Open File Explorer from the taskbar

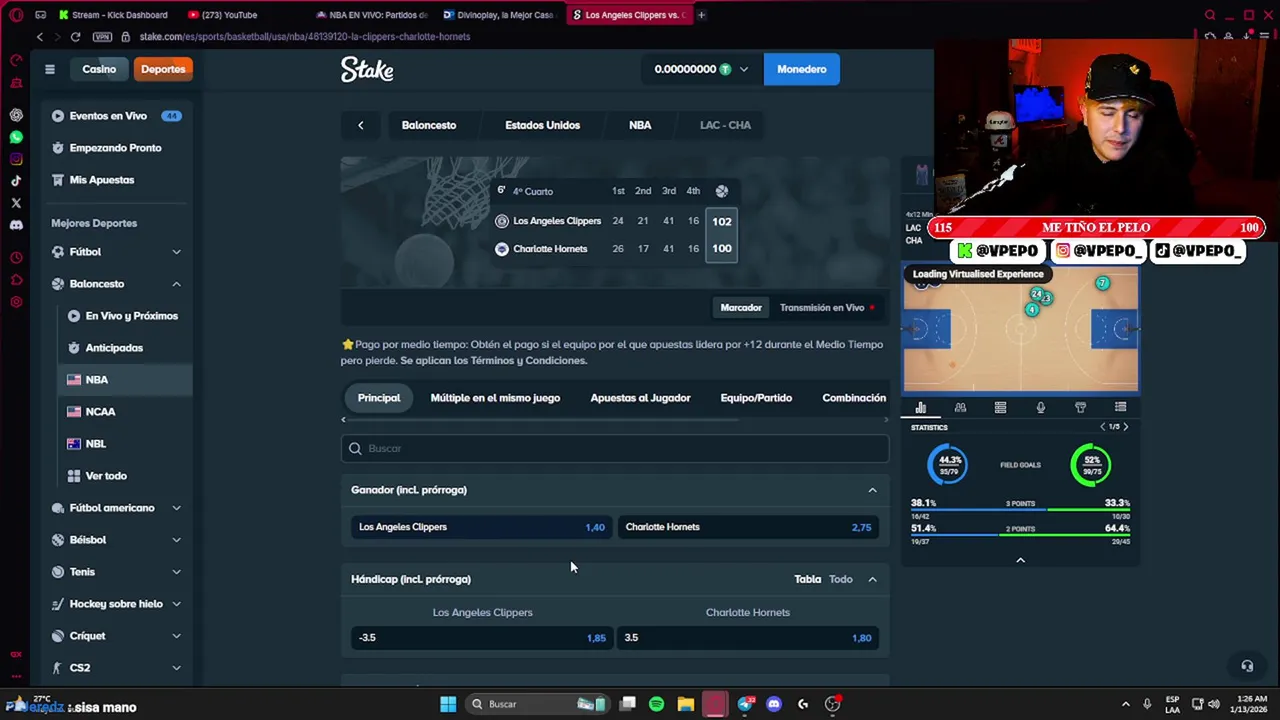click(685, 704)
